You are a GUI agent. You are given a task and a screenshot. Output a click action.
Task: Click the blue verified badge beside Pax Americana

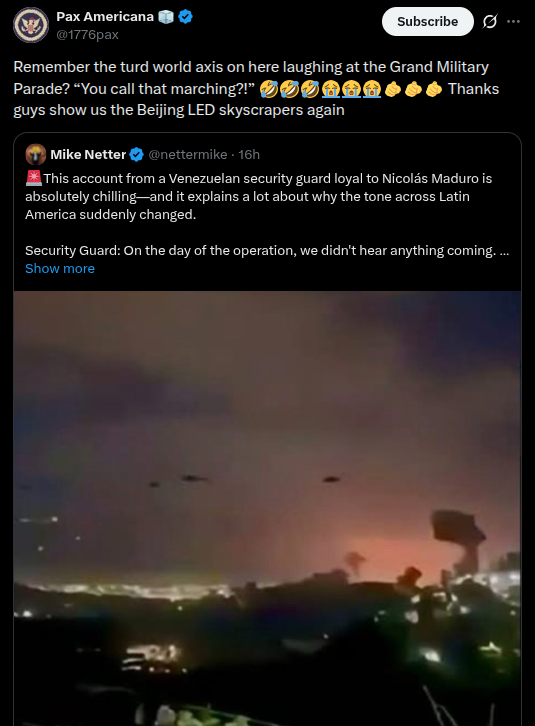186,17
